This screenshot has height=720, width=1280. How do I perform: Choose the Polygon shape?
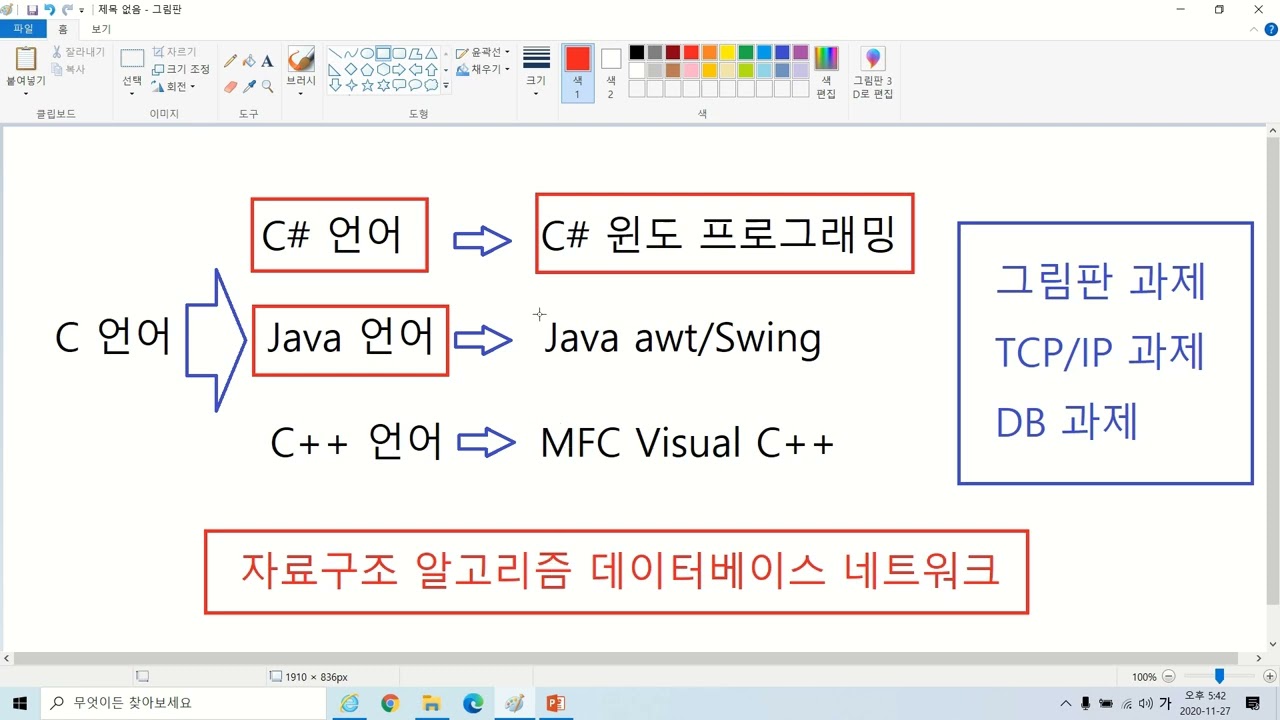[415, 54]
